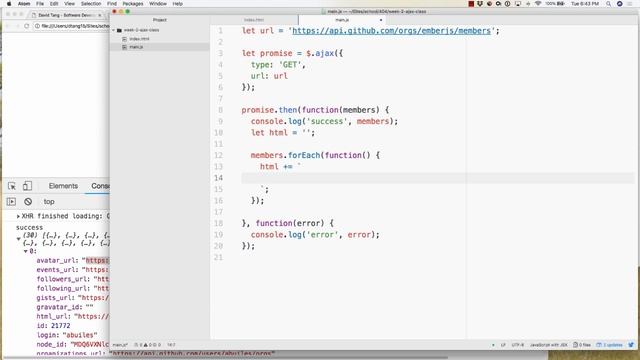640x360 pixels.
Task: Collapse the week-2-ajax-class project folder
Action: 114,30
